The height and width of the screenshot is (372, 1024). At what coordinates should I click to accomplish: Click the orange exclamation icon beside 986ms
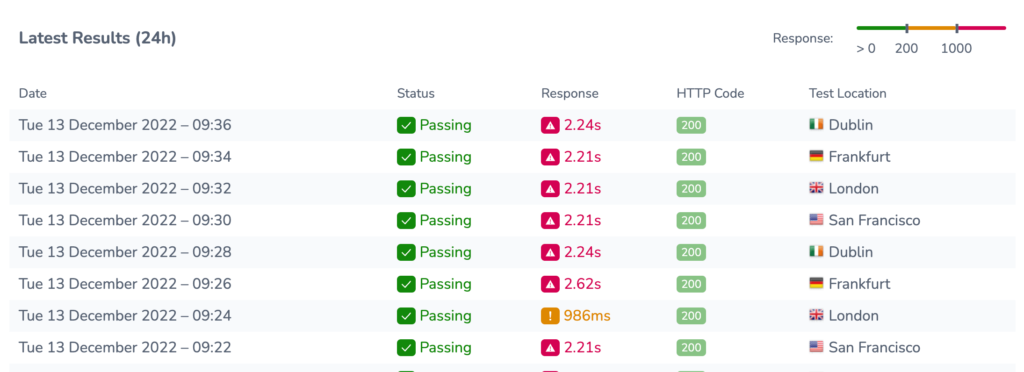tap(551, 316)
